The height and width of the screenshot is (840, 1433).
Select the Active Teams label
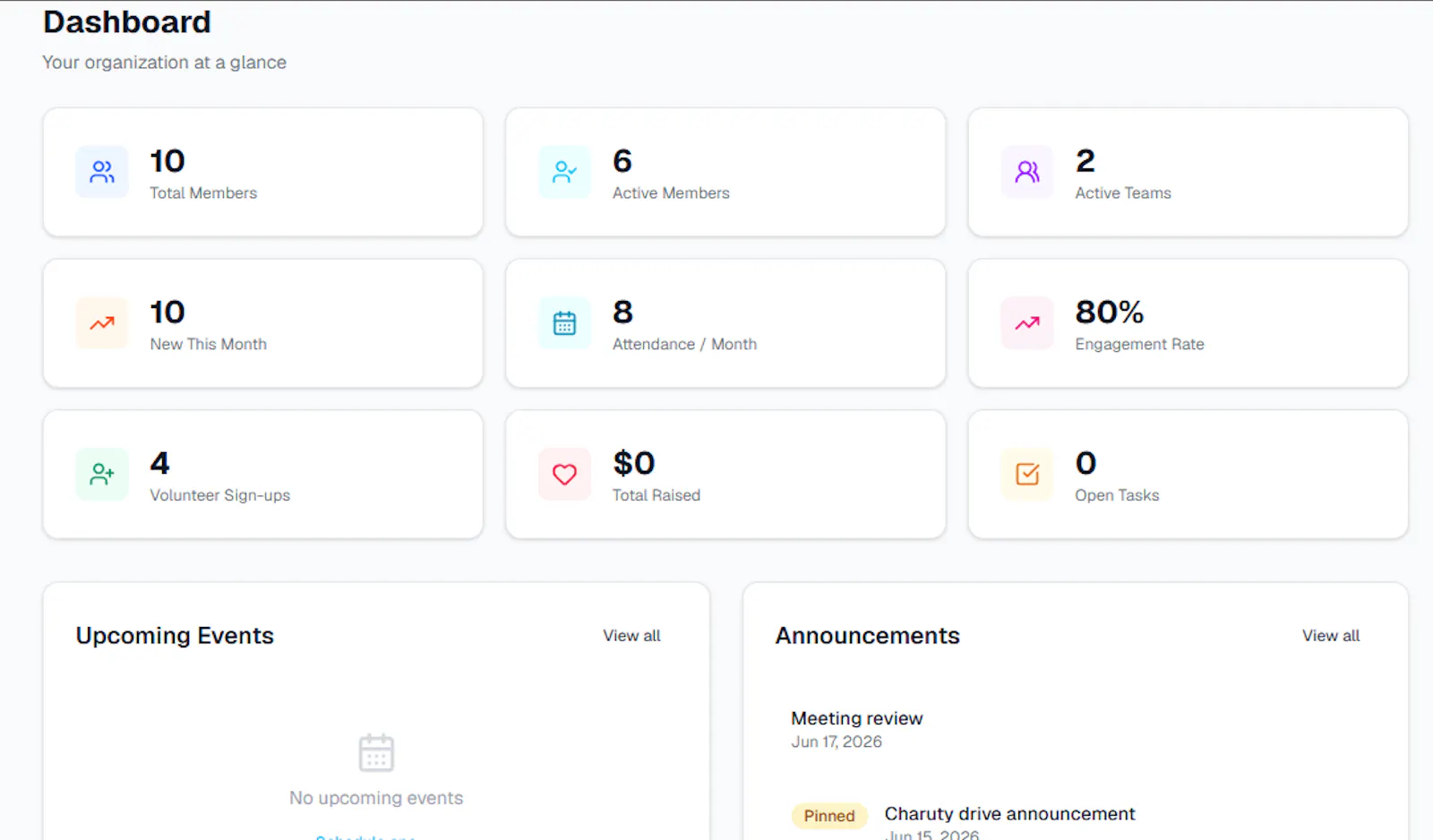point(1123,193)
